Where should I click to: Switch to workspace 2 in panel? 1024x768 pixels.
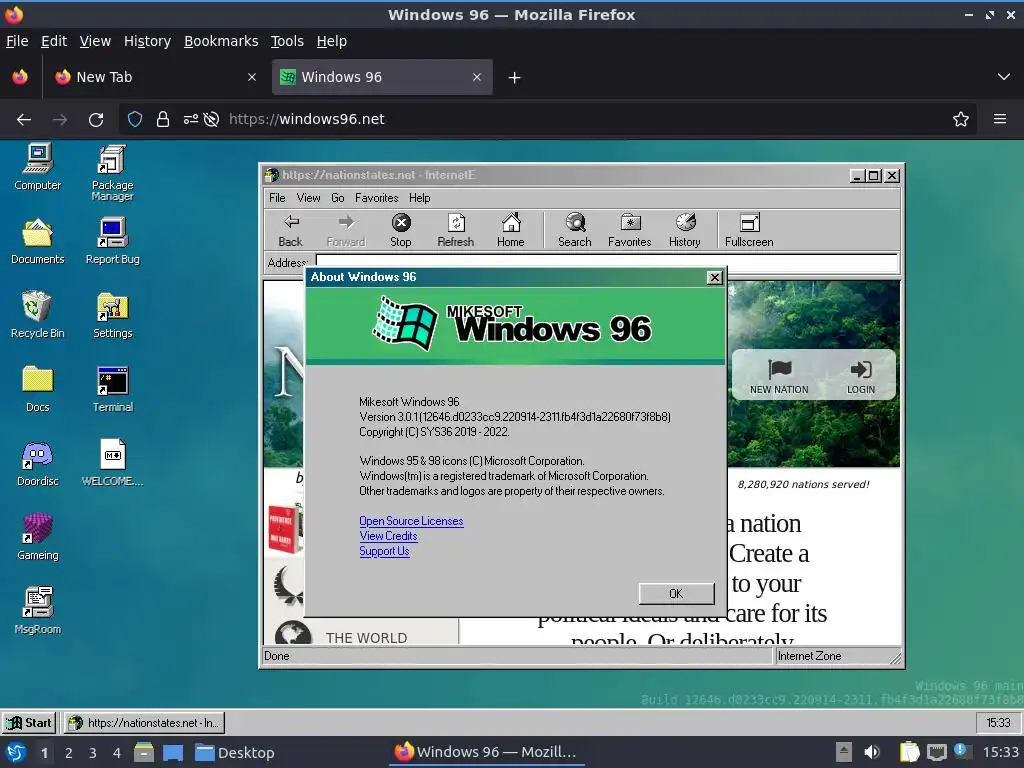pyautogui.click(x=69, y=753)
